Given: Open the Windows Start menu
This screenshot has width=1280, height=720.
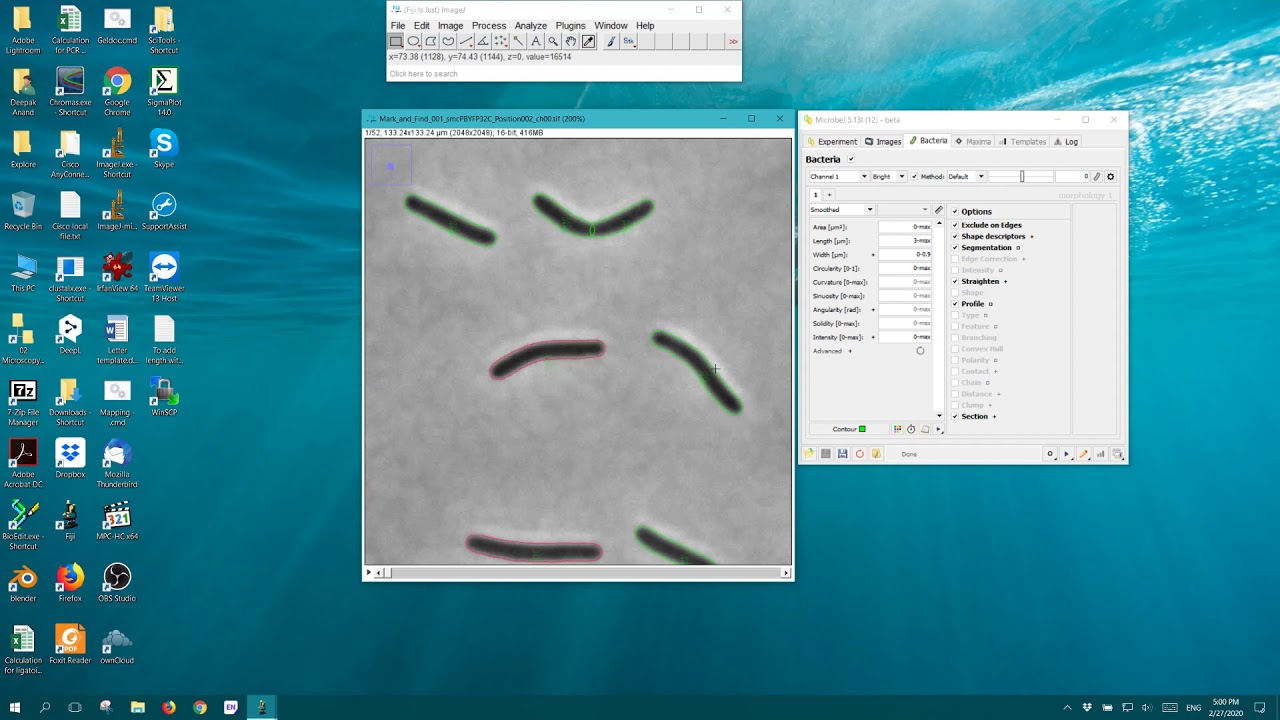Looking at the screenshot, I should [x=14, y=707].
